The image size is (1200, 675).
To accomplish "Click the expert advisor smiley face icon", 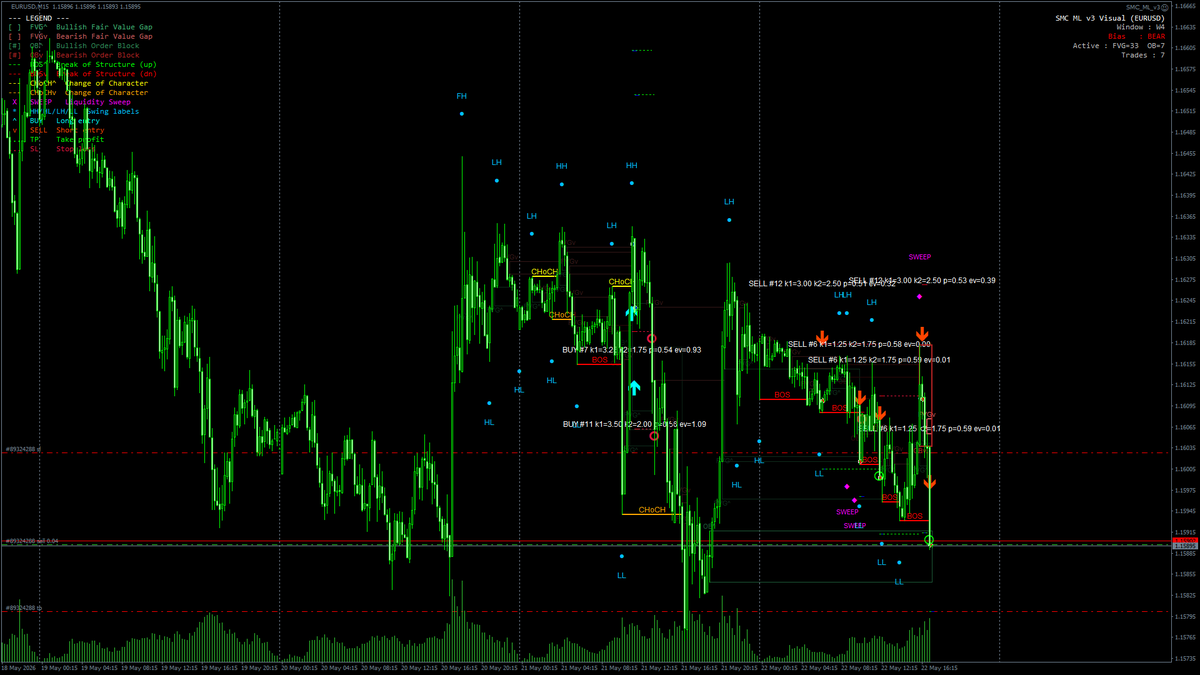I will (1164, 6).
